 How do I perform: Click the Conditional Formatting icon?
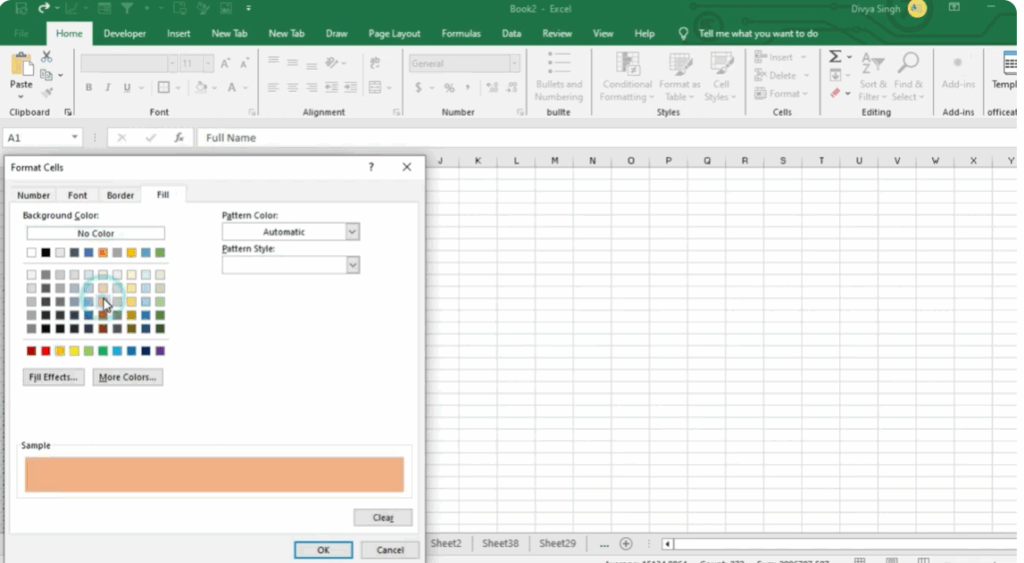point(627,64)
